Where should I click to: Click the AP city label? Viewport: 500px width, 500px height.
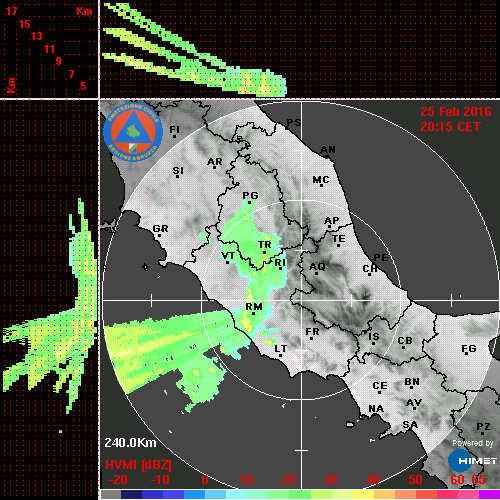click(x=332, y=221)
